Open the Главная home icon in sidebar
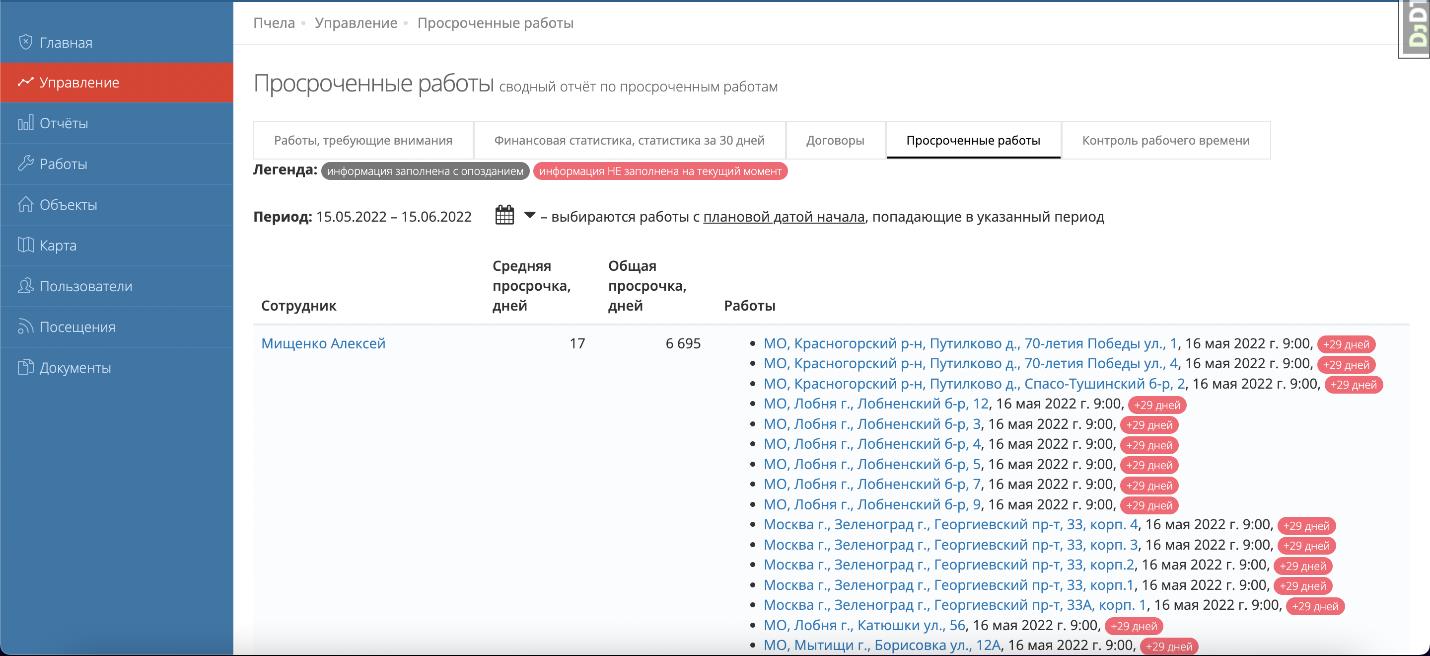Image resolution: width=1430 pixels, height=656 pixels. (x=24, y=42)
